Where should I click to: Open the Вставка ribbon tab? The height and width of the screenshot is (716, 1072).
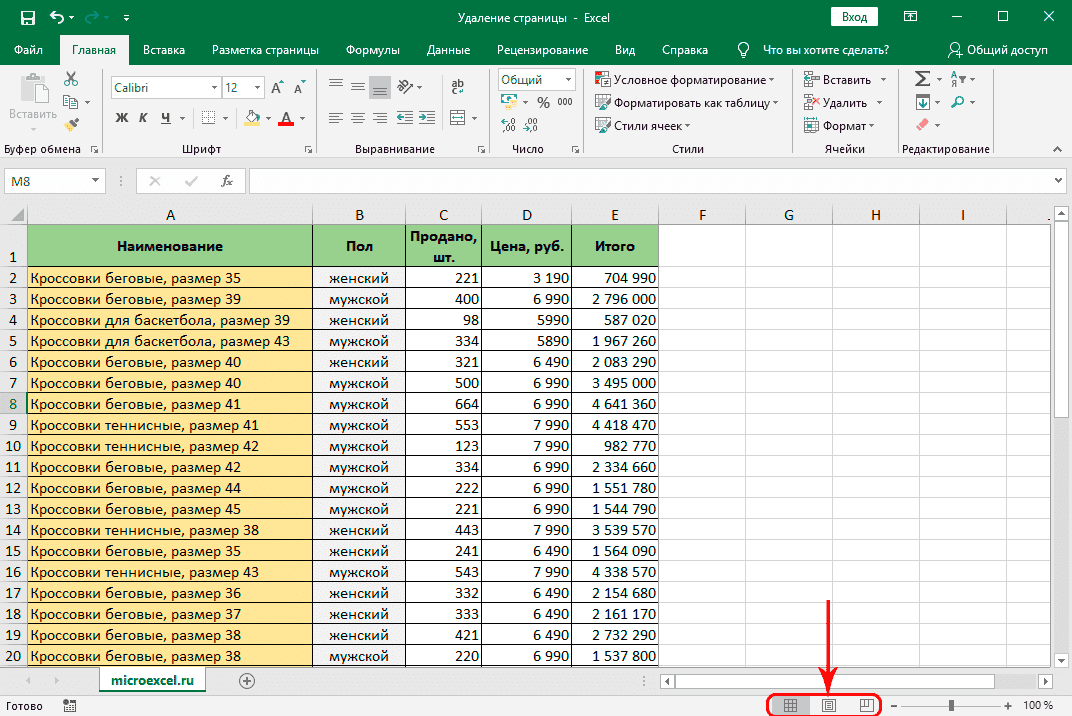pyautogui.click(x=164, y=50)
